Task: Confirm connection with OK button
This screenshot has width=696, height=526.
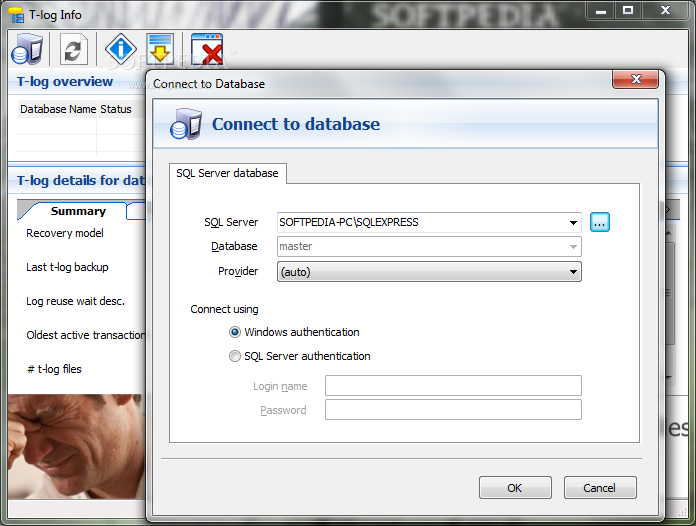Action: (x=515, y=488)
